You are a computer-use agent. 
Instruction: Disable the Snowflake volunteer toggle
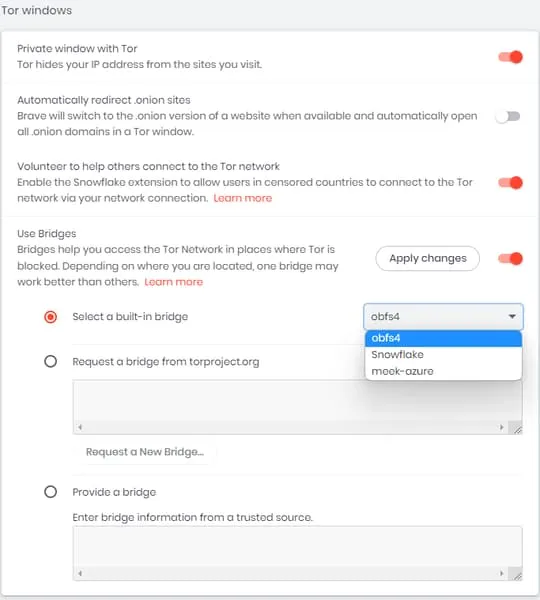click(x=510, y=183)
